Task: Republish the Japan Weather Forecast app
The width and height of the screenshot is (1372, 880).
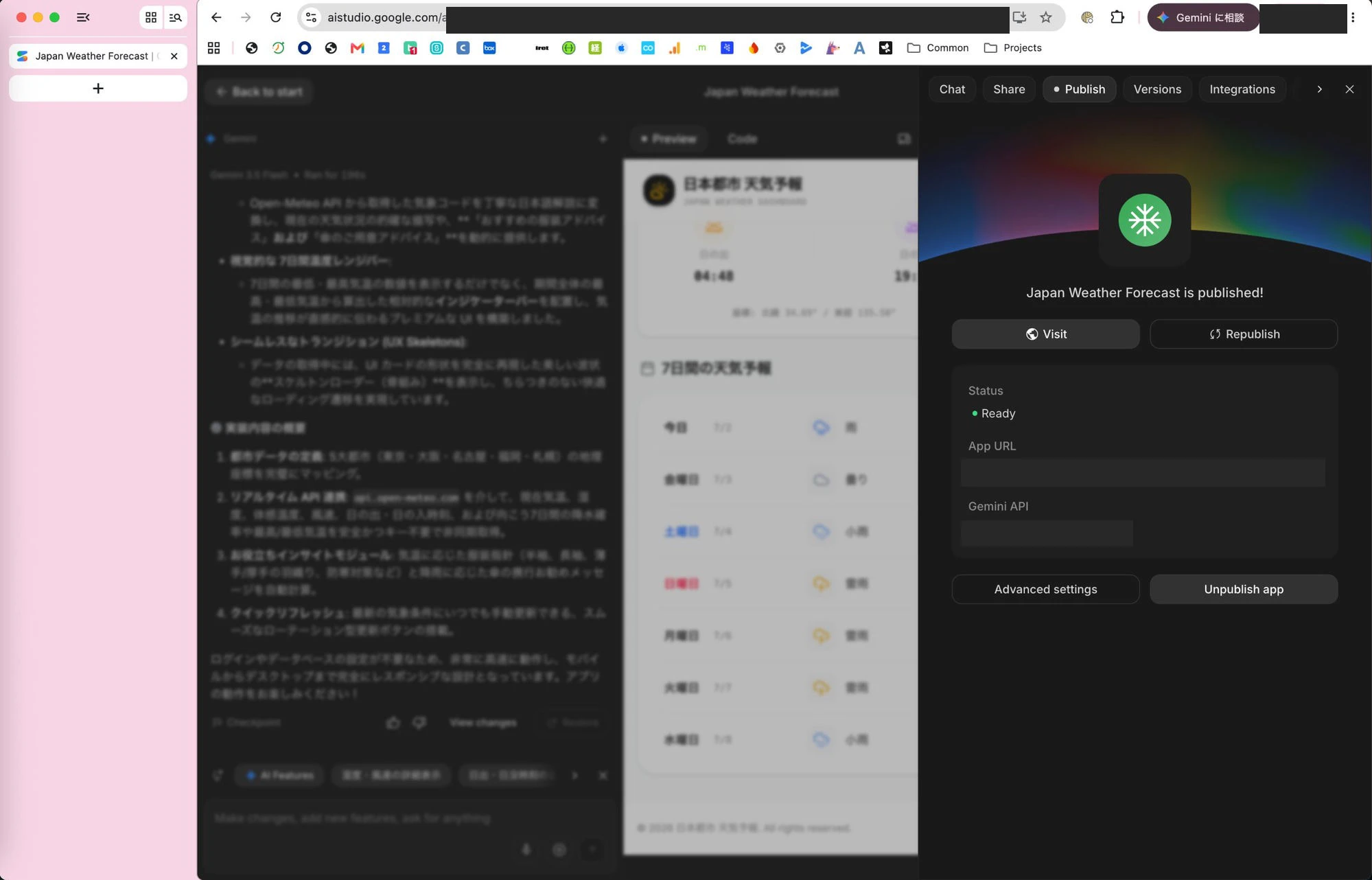Action: [x=1244, y=334]
